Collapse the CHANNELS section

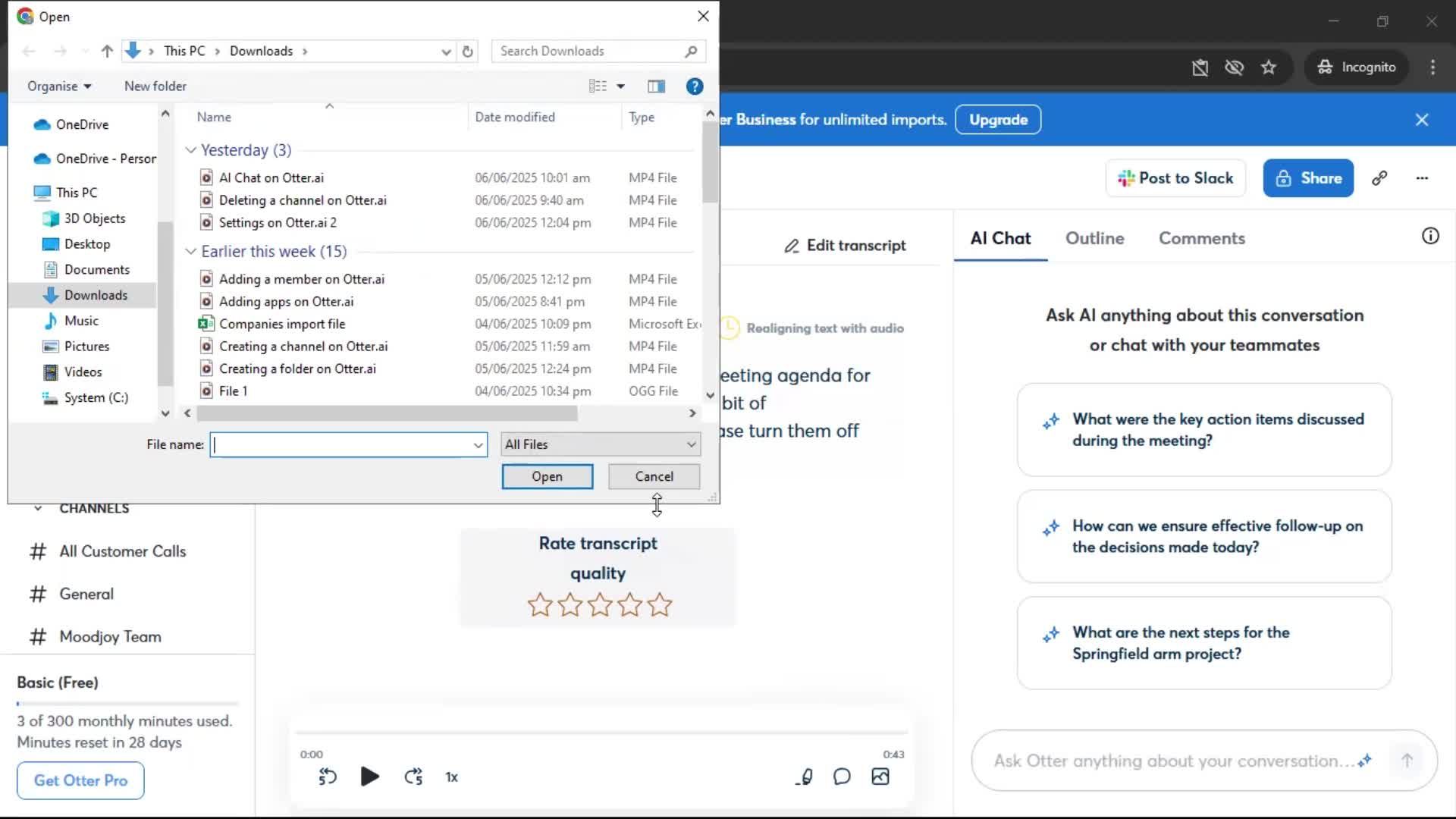[38, 508]
